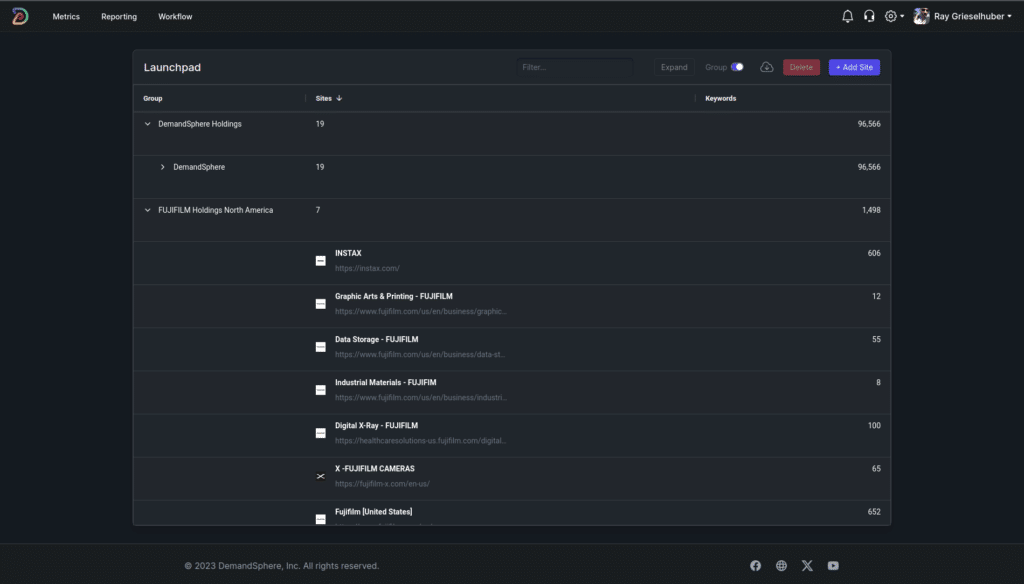
Task: Click the Digital X-Ray site favicon
Action: point(321,433)
